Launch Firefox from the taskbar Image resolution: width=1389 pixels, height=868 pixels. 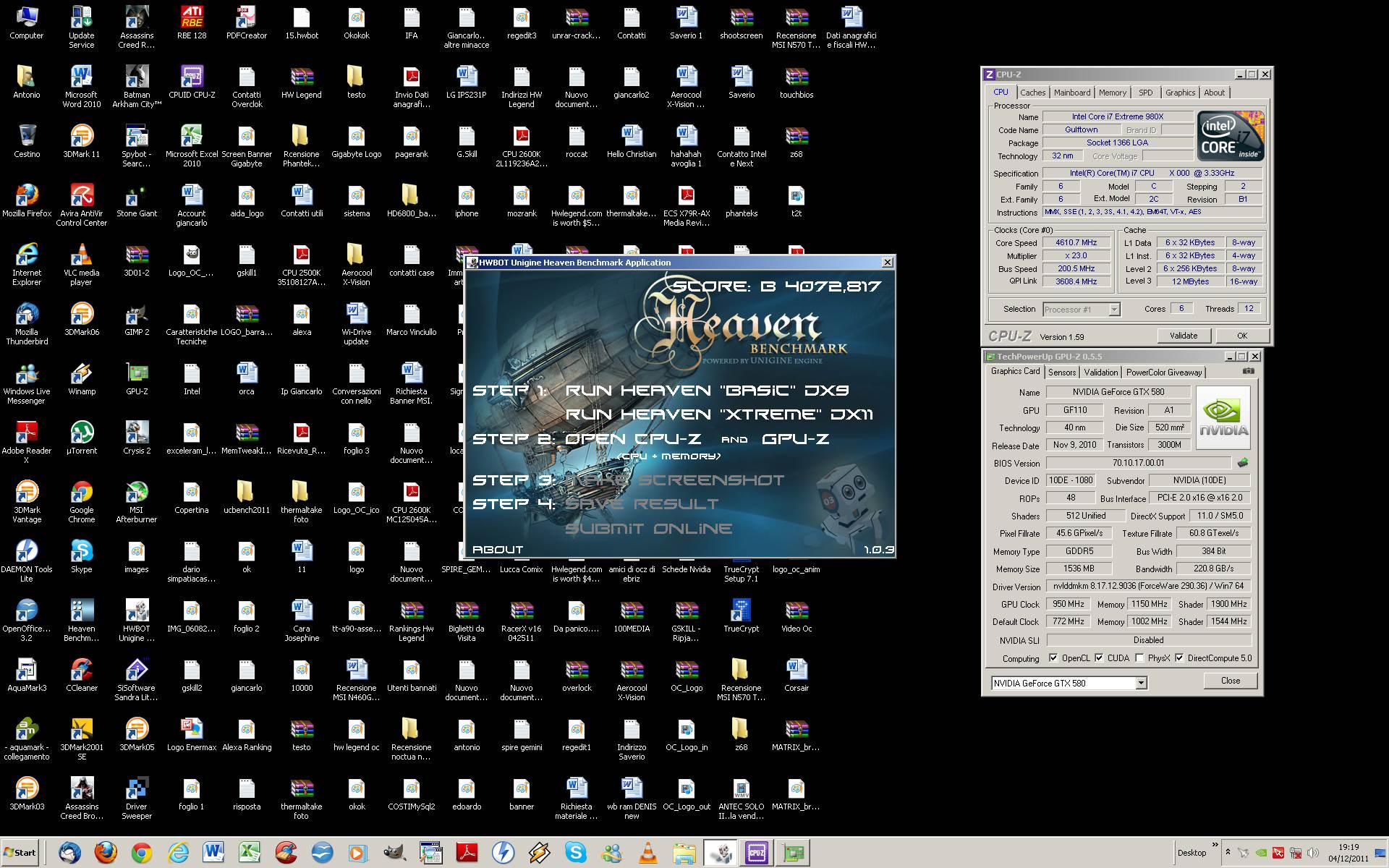click(x=106, y=853)
